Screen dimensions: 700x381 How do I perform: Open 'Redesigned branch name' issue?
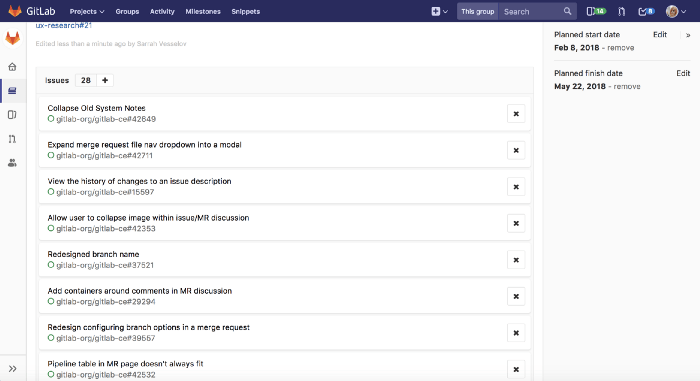[93, 254]
